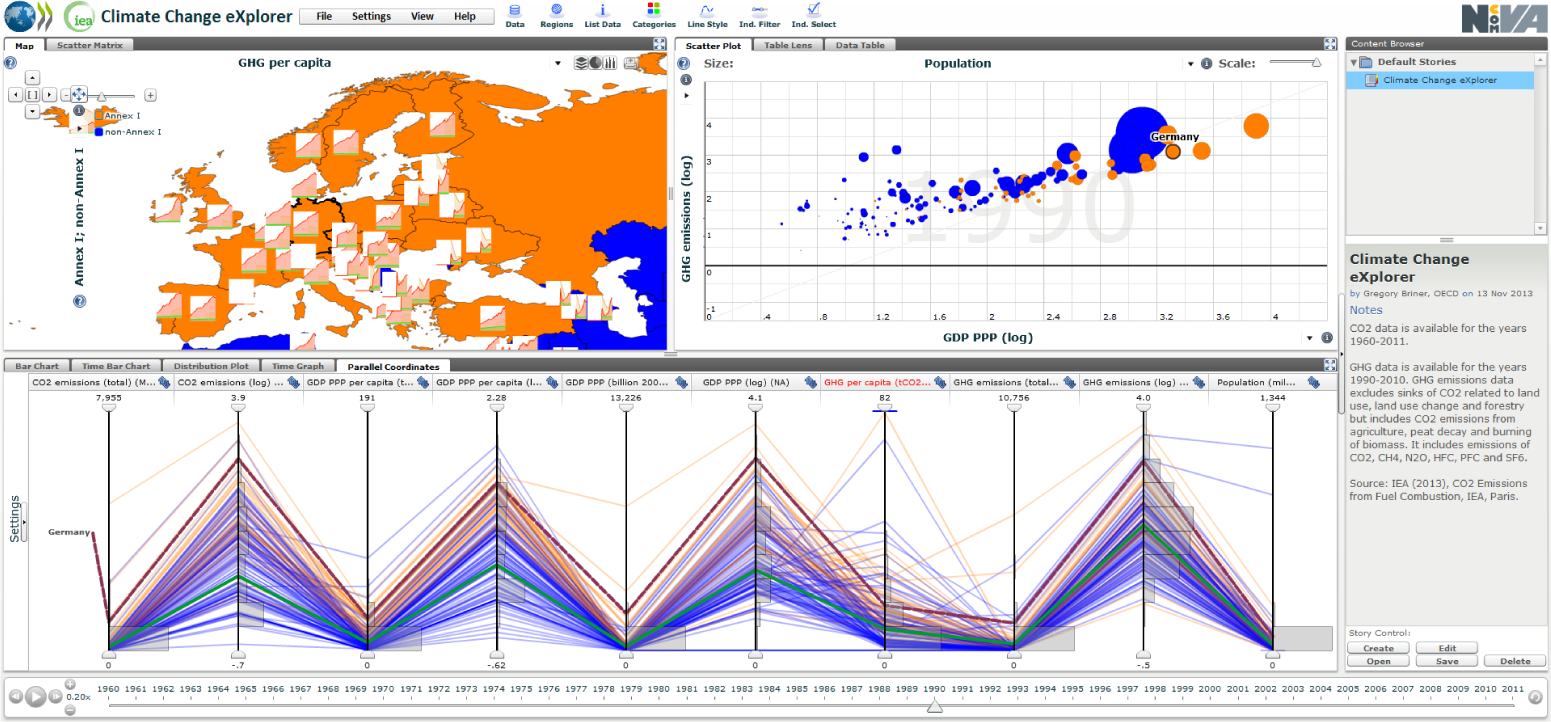
Task: Open the Population size indicator dropdown
Action: point(1190,64)
